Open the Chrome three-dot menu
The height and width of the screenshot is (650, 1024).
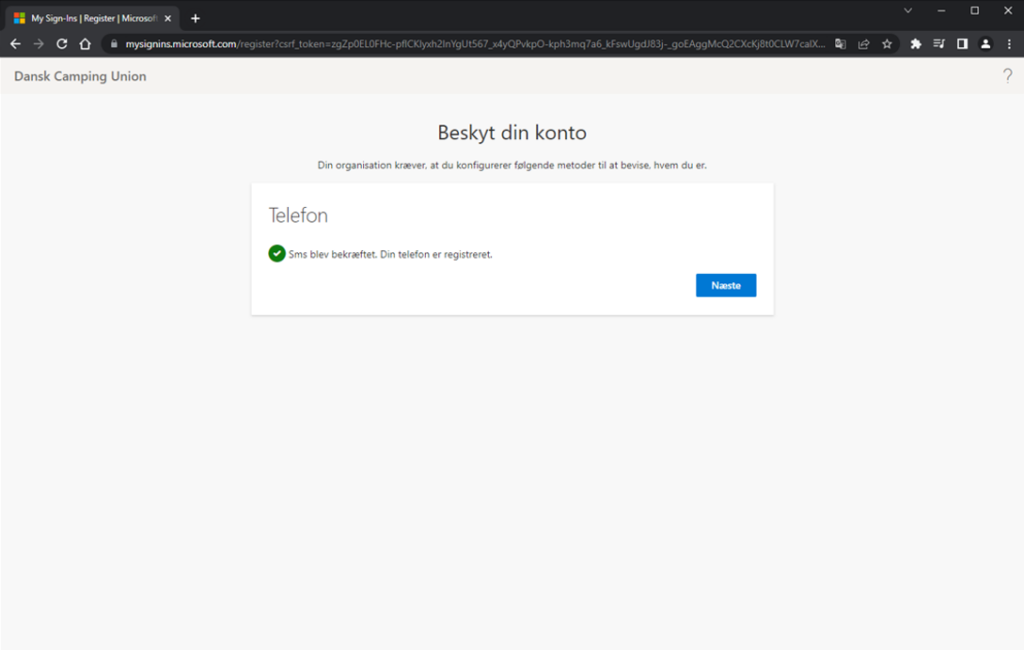pos(1008,44)
